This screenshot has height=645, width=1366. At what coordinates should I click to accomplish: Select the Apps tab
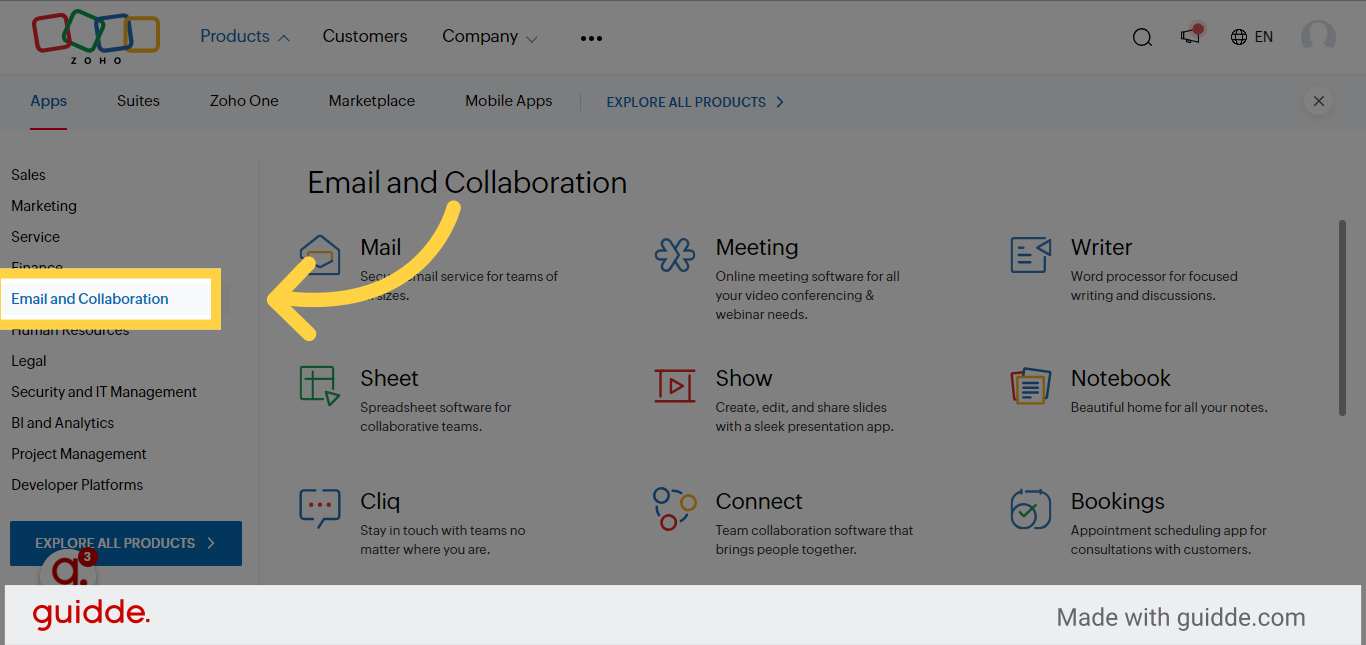tap(49, 101)
